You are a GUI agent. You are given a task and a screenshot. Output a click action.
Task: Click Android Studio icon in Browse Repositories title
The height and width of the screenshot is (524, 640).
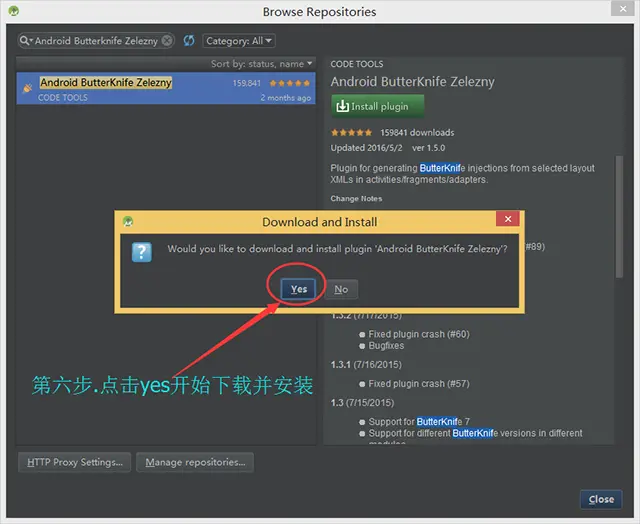coord(14,11)
